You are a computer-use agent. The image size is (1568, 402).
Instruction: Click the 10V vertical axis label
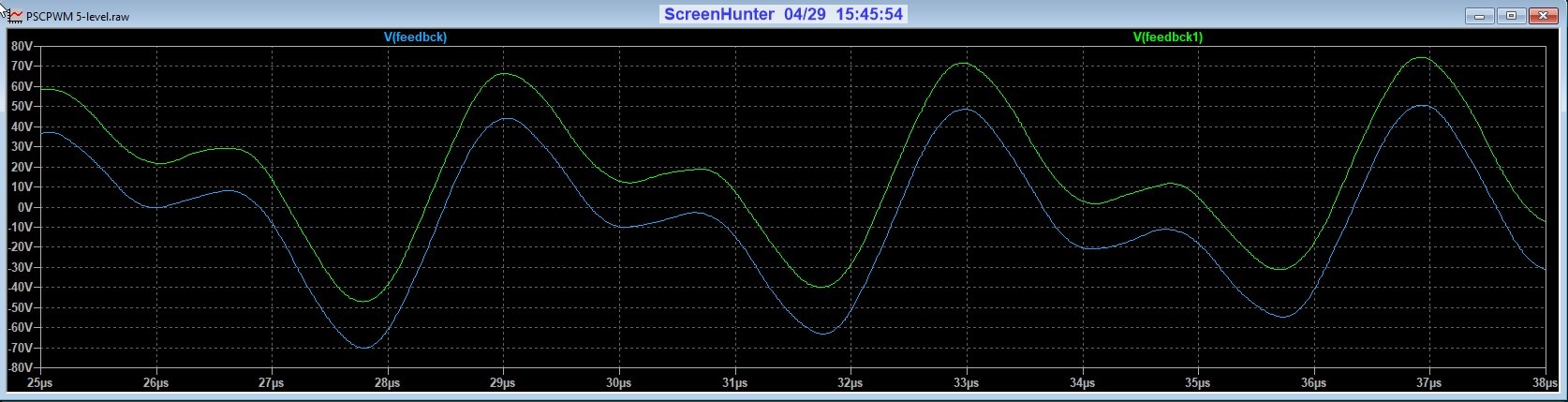(22, 187)
